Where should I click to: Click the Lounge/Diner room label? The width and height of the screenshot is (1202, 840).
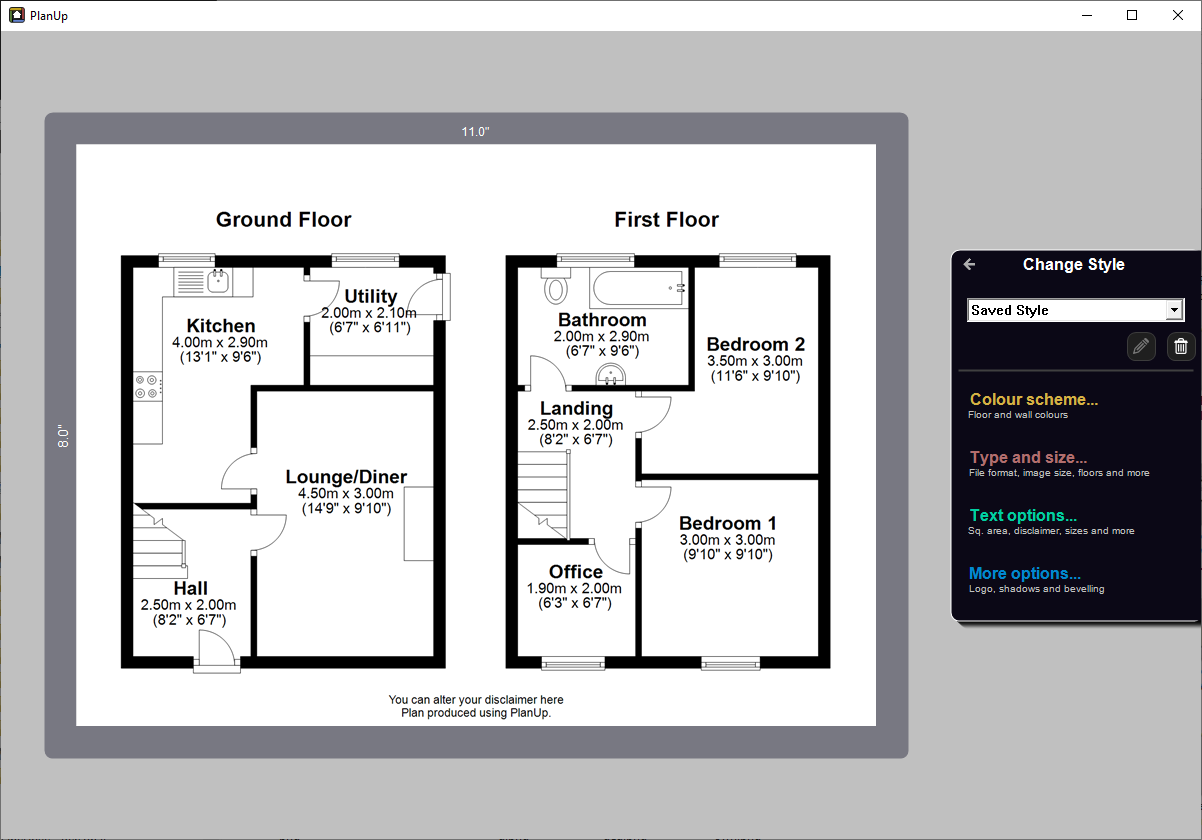point(346,477)
